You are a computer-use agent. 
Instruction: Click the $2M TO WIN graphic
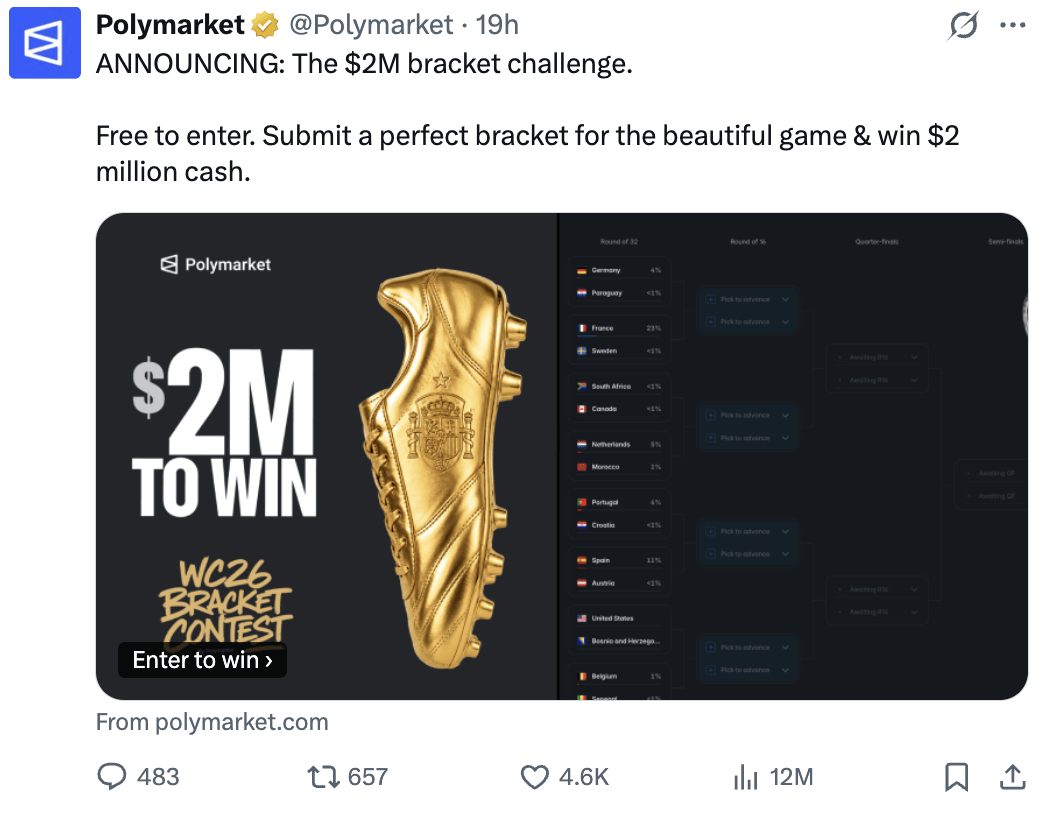224,432
